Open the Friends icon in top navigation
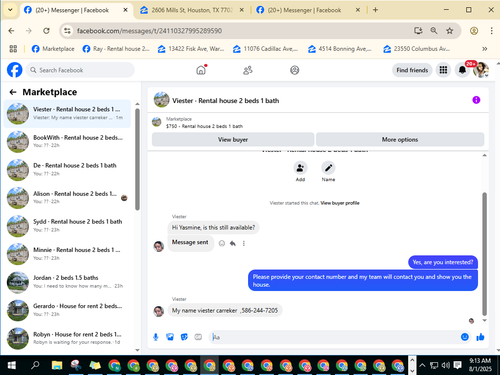500x375 pixels. [x=248, y=70]
